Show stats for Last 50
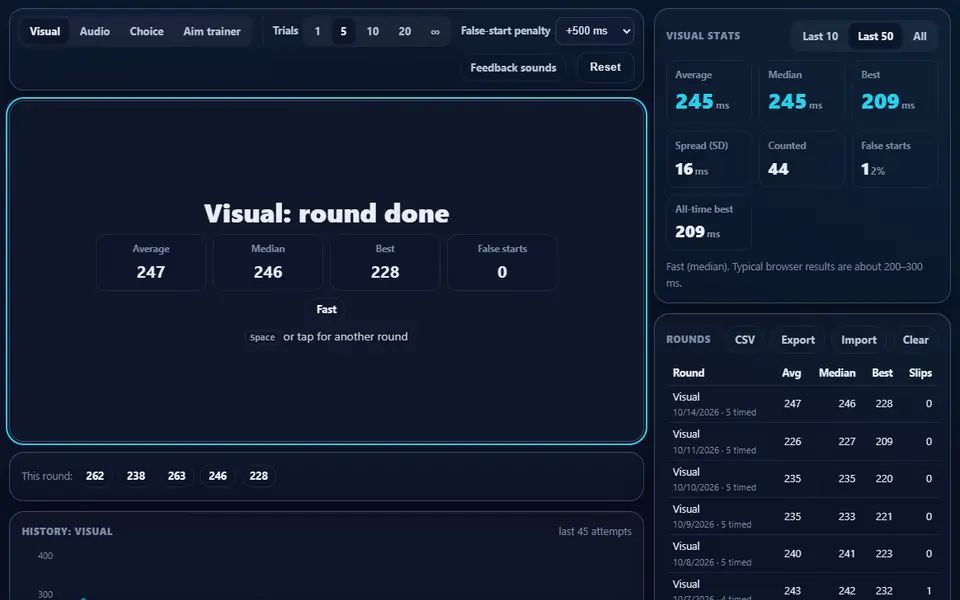The width and height of the screenshot is (960, 600). [875, 36]
